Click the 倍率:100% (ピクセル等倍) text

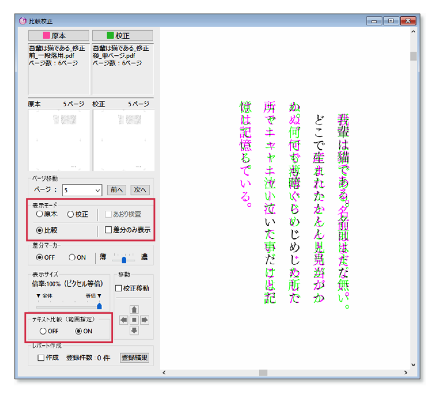tap(67, 284)
